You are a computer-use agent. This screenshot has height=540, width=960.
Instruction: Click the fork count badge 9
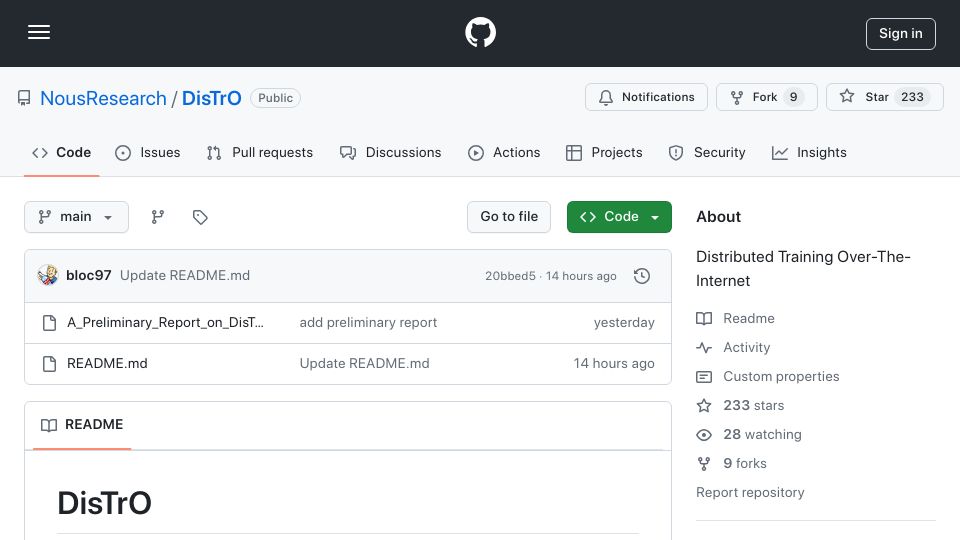coord(793,97)
